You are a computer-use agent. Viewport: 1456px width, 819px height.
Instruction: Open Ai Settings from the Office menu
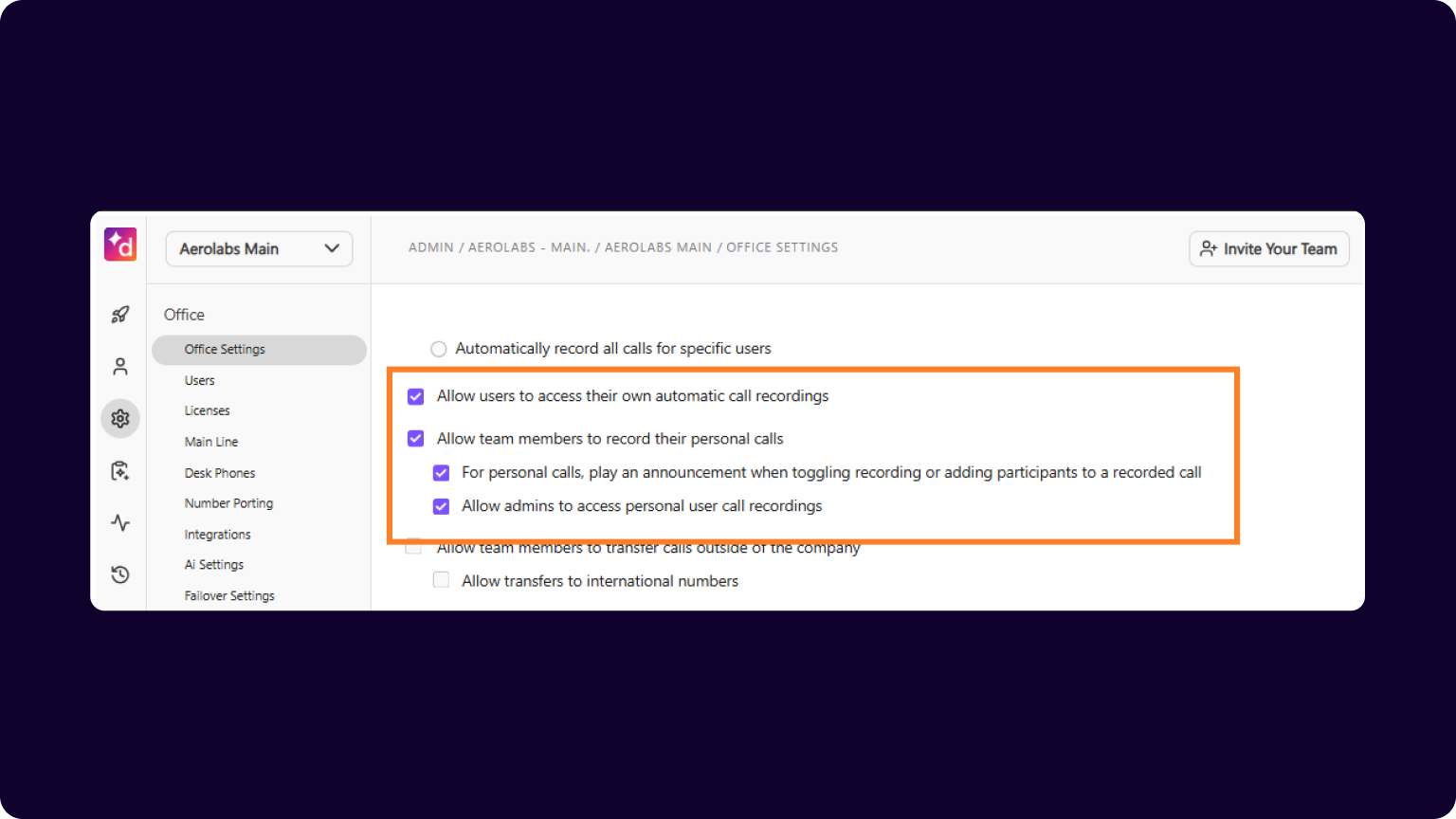pos(213,564)
